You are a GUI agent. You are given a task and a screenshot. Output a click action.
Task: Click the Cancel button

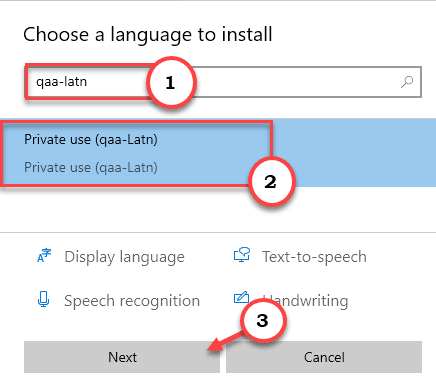[x=324, y=357]
